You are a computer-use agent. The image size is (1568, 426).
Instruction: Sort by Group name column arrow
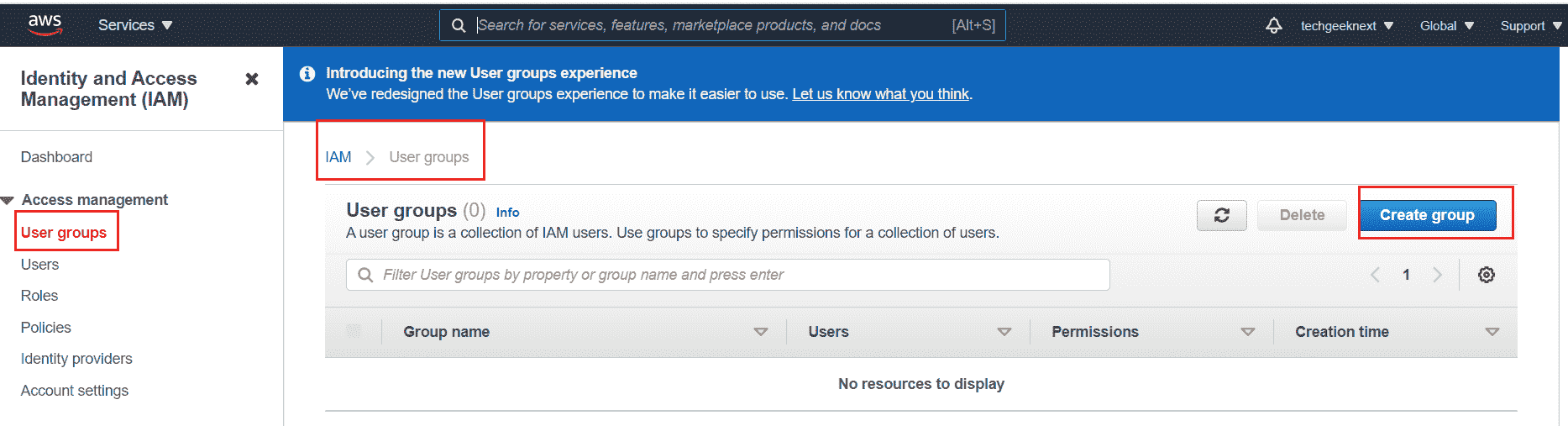(x=760, y=332)
